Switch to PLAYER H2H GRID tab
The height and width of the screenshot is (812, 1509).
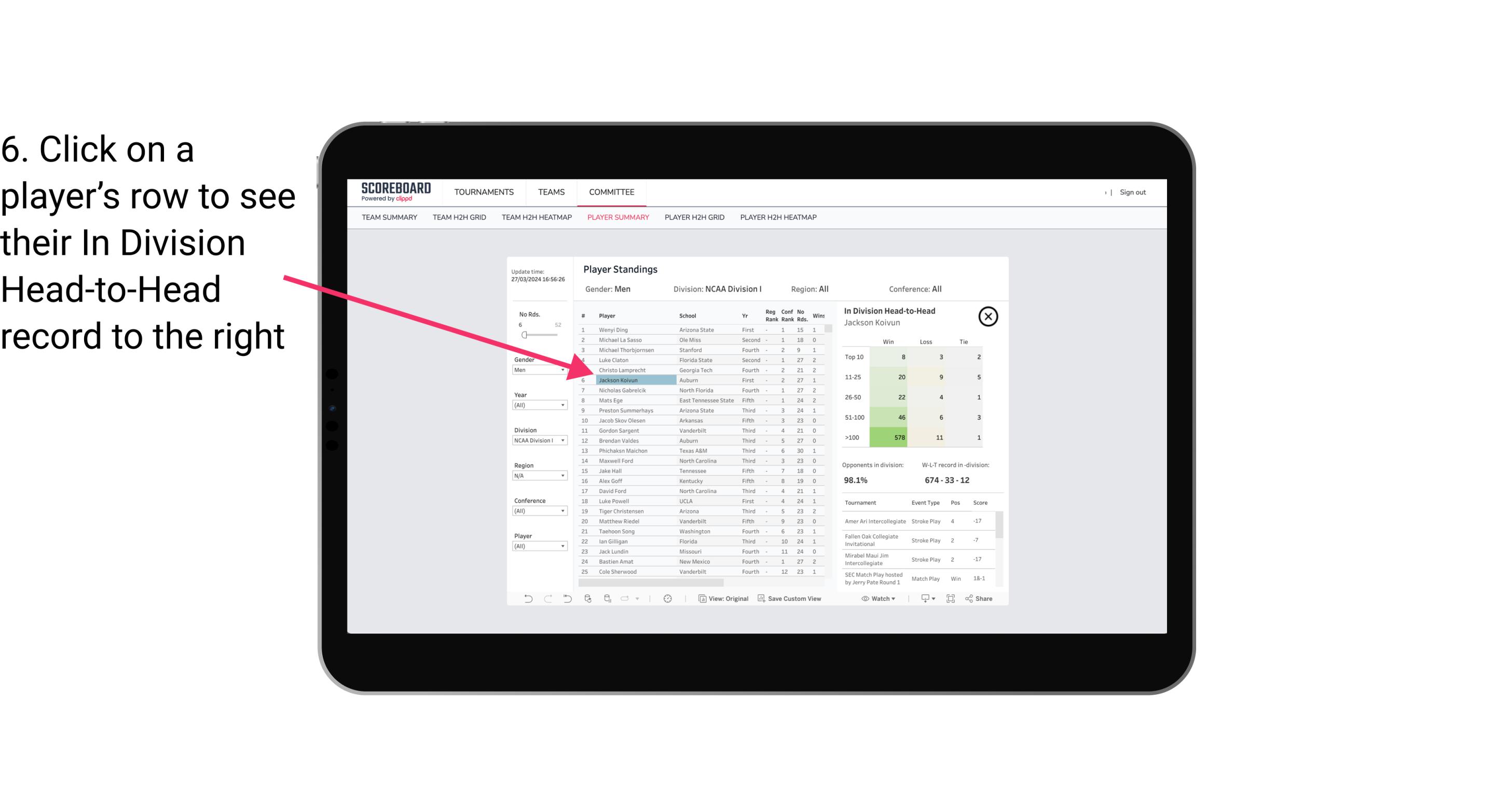click(x=694, y=217)
